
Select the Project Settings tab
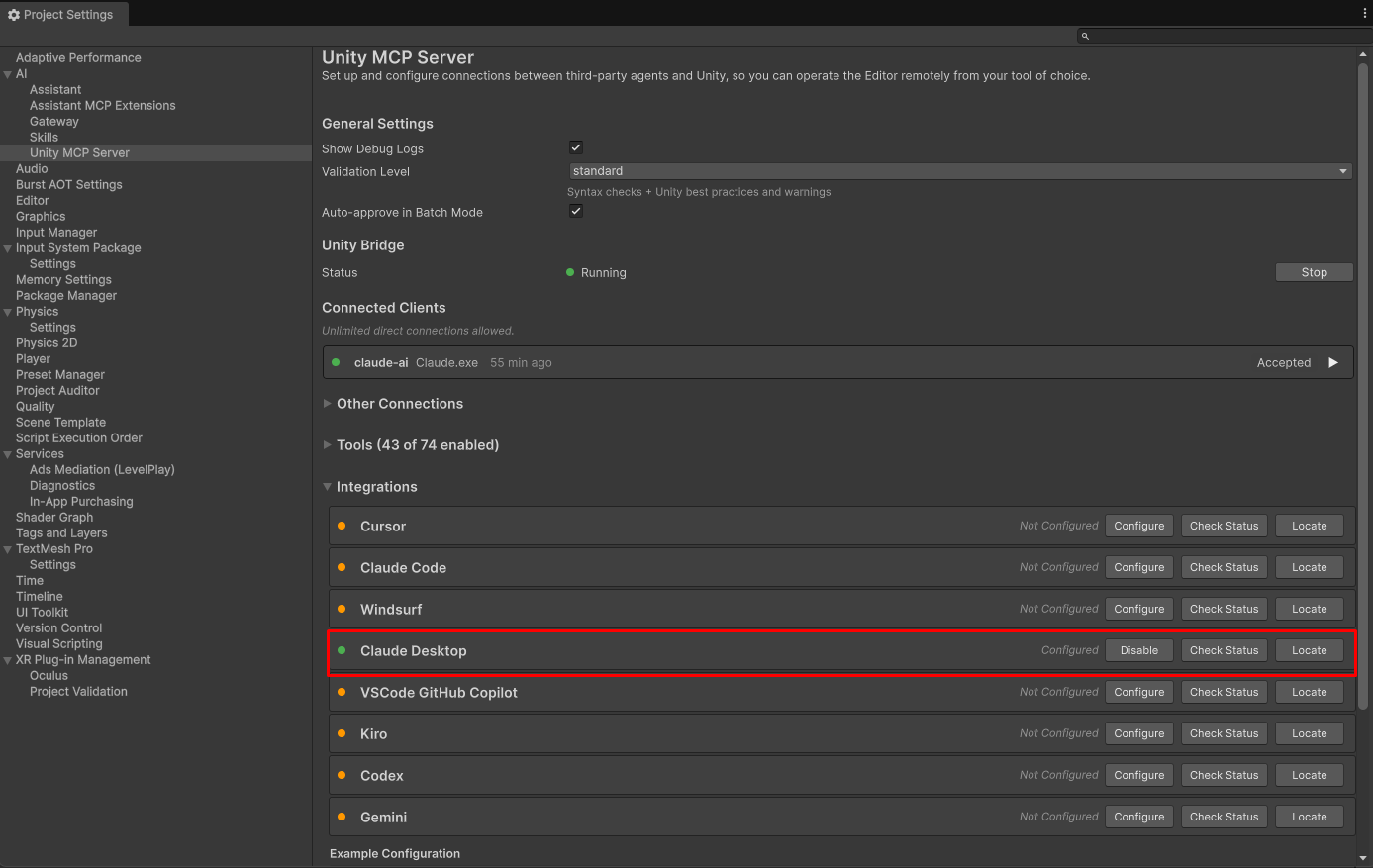coord(64,15)
